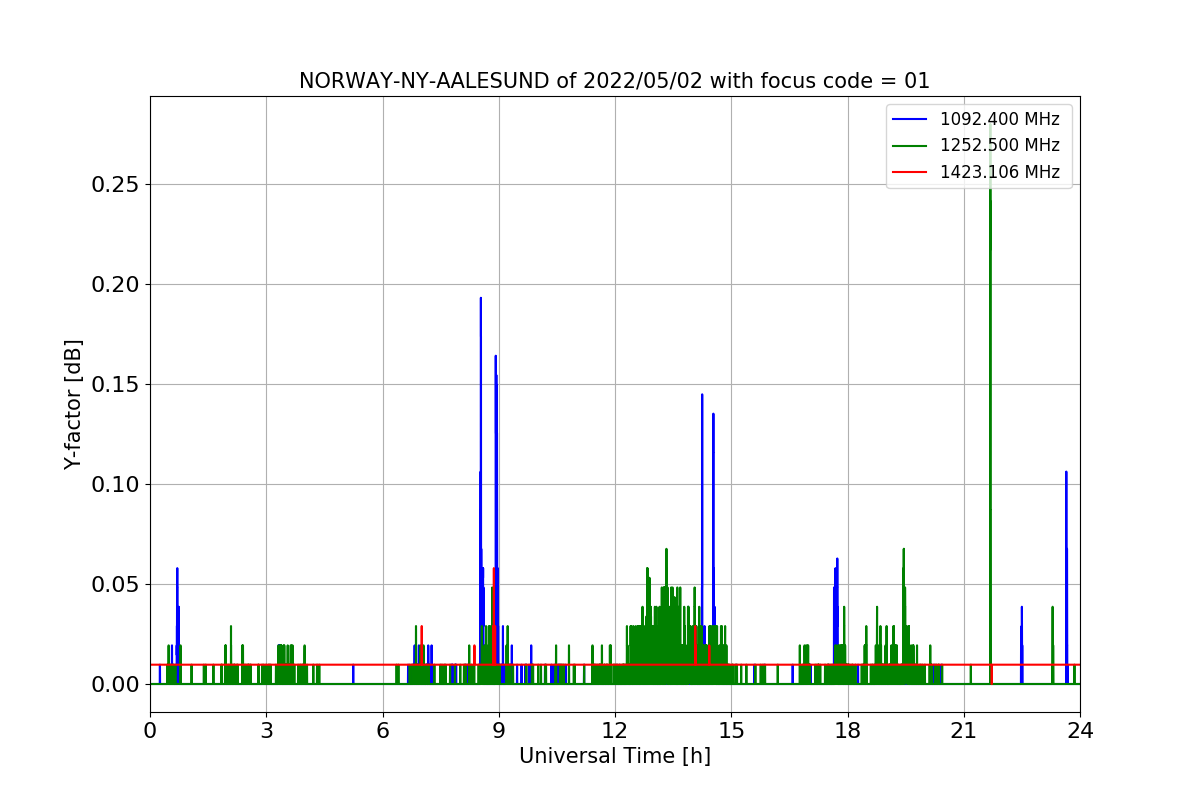Click the 0.10 y-axis tick label
The height and width of the screenshot is (800, 1200).
(x=116, y=485)
